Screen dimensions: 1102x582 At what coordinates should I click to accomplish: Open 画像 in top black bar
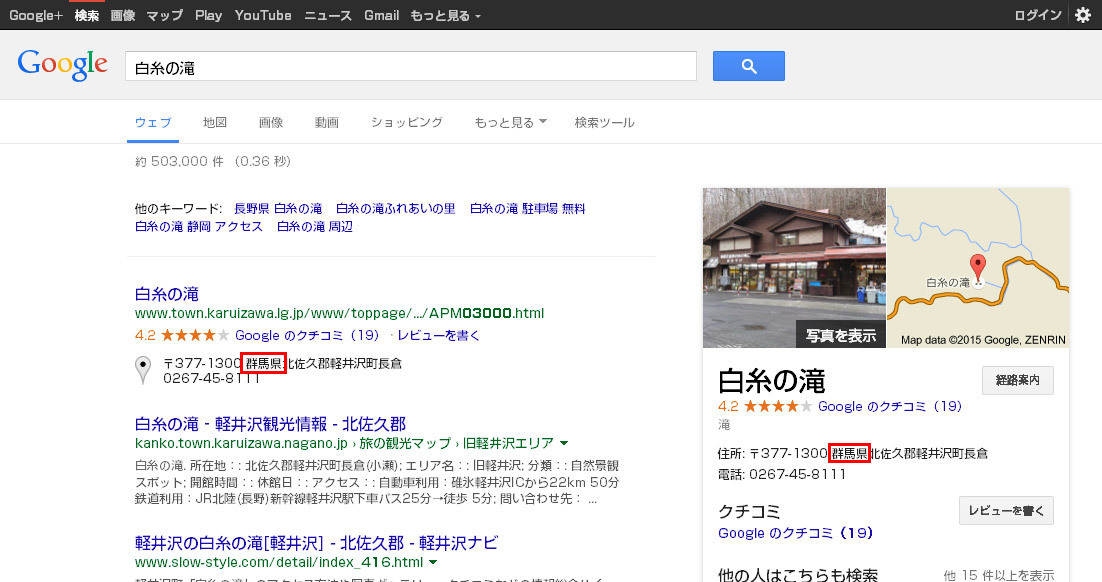point(123,15)
